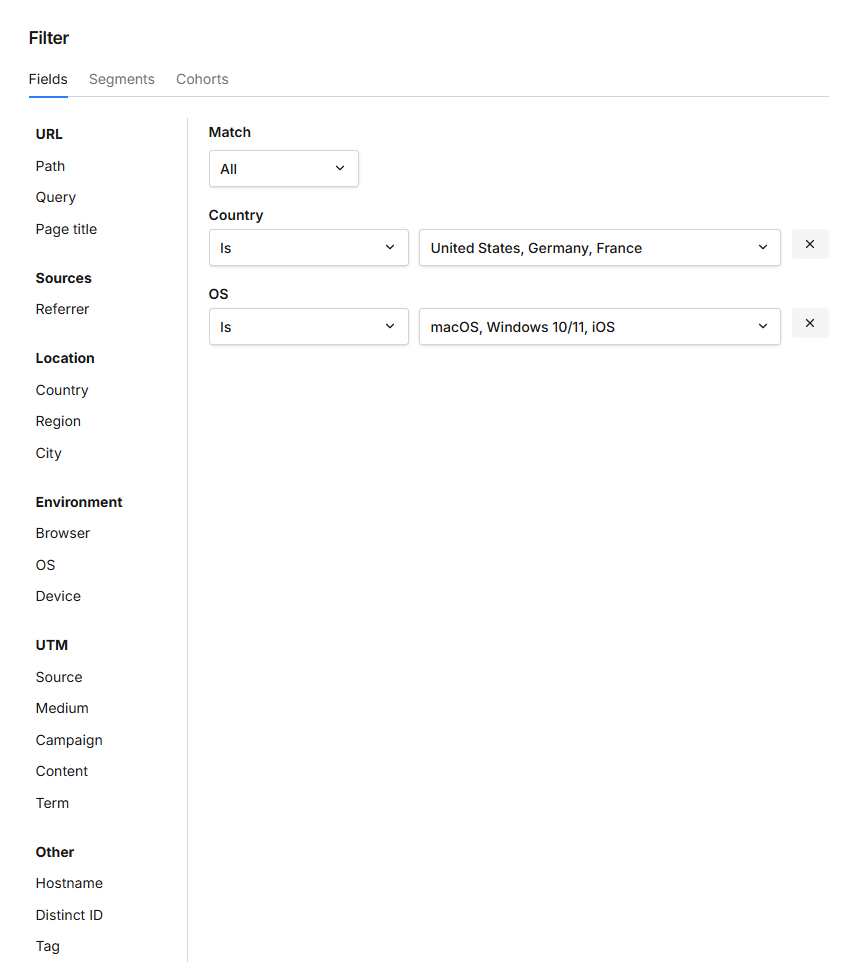Select the Referrer field
The height and width of the screenshot is (972, 852).
62,309
